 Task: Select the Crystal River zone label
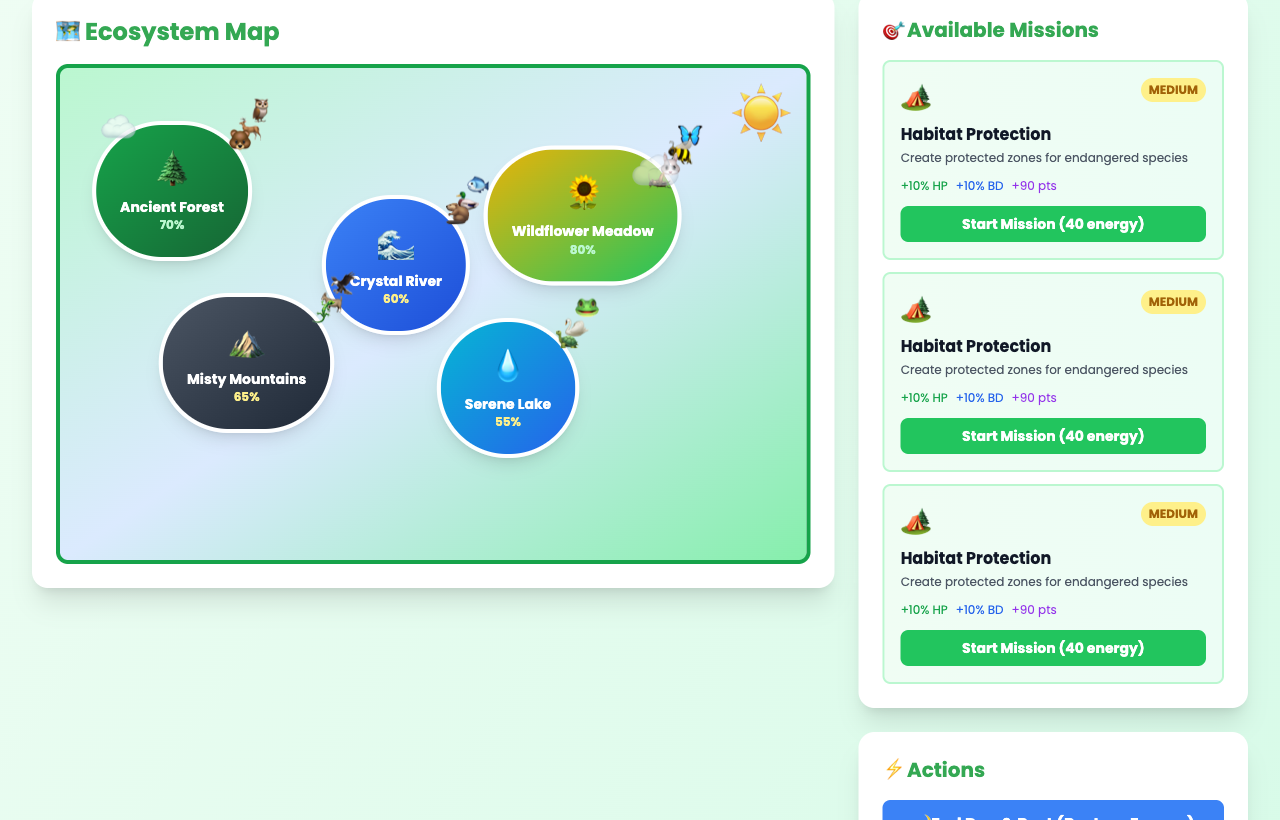click(396, 281)
